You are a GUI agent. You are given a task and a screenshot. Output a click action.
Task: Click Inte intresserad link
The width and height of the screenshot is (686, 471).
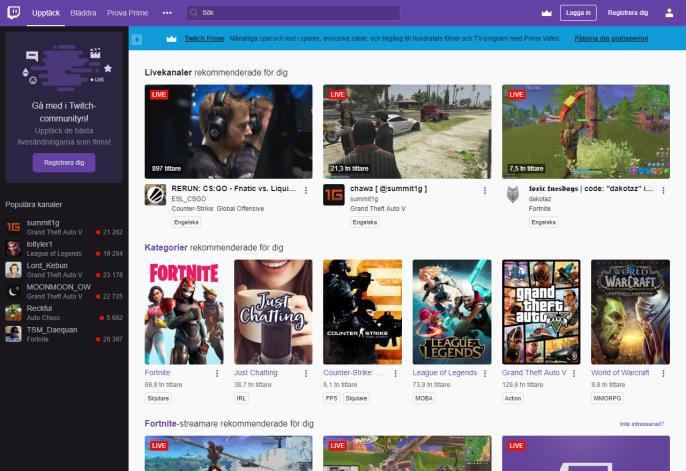pyautogui.click(x=642, y=424)
